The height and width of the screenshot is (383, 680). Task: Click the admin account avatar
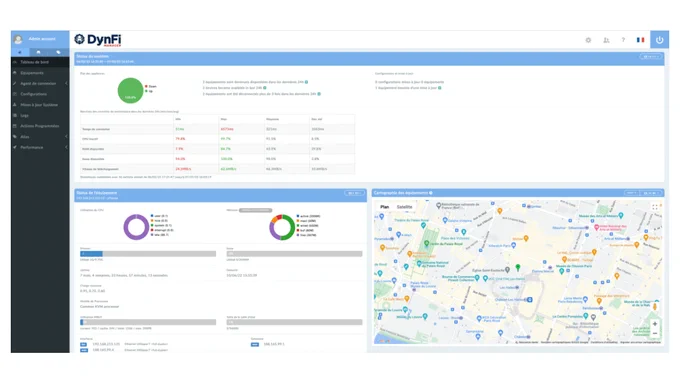tap(18, 39)
